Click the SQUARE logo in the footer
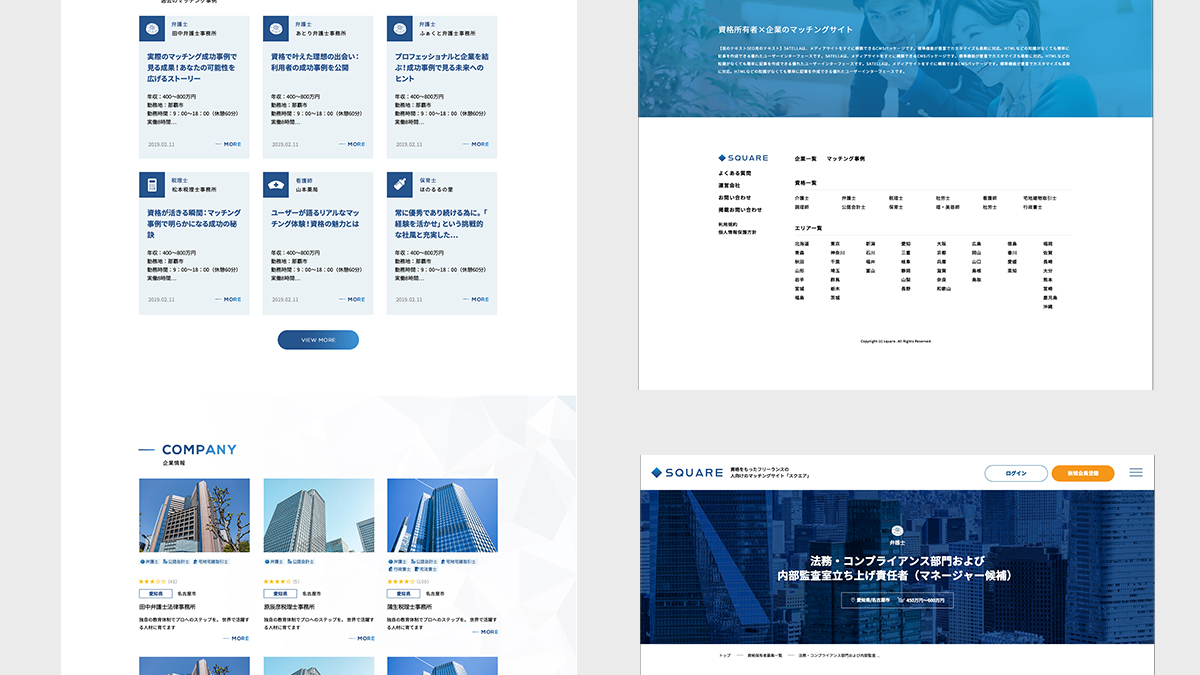Viewport: 1200px width, 675px height. pos(743,158)
